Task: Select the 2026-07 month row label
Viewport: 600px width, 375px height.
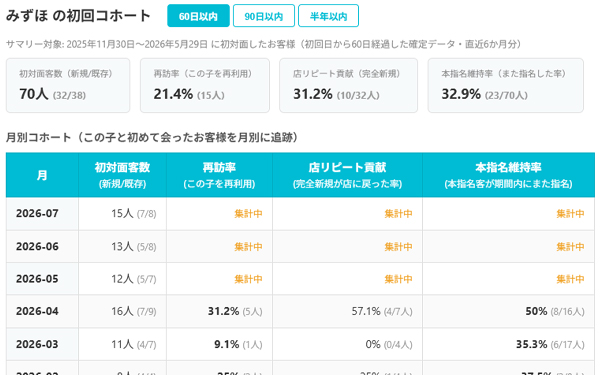Action: 38,214
